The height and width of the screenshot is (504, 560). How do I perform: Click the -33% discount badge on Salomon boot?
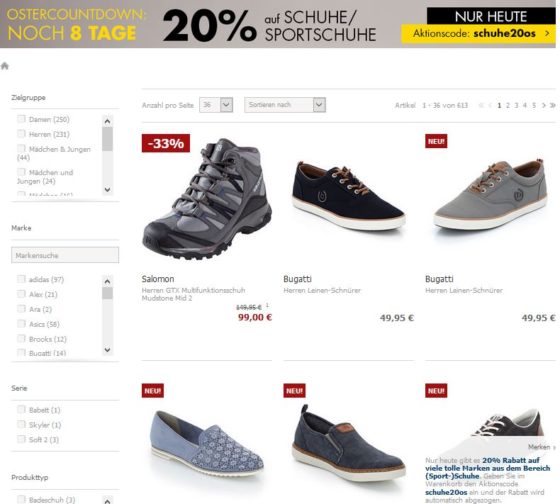coord(166,143)
